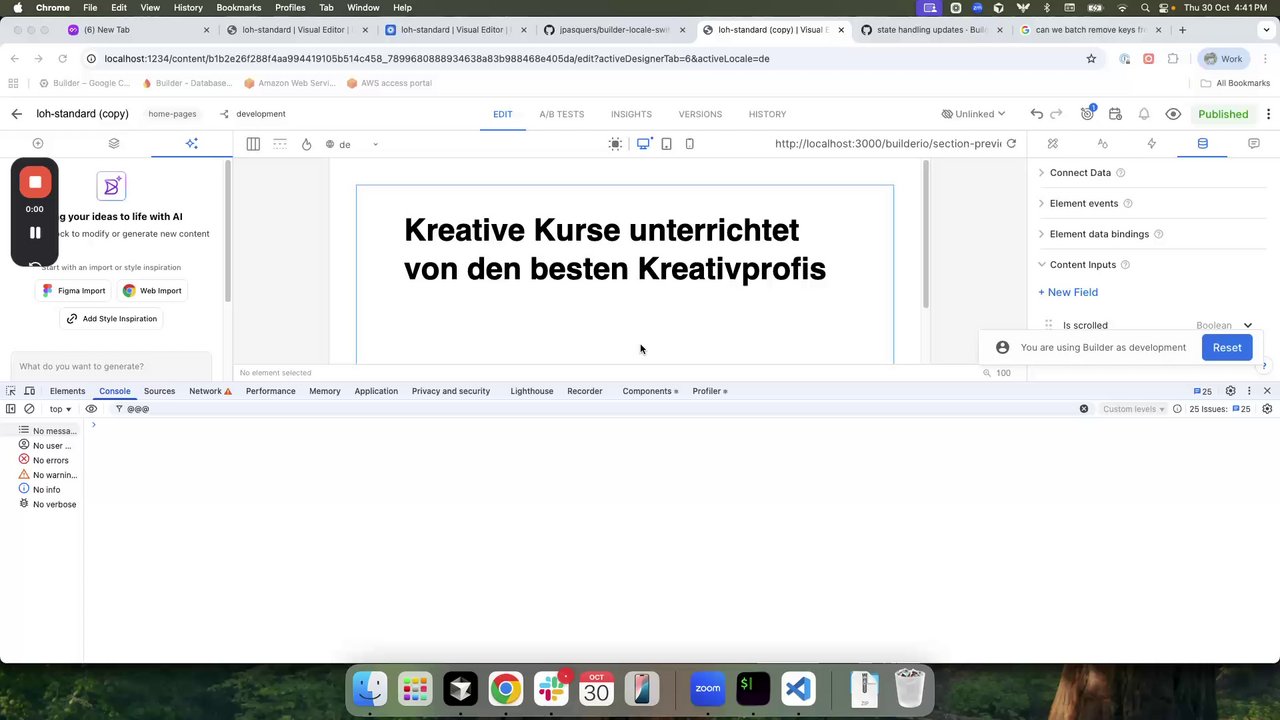Expand the Connect Data section

(x=1080, y=173)
